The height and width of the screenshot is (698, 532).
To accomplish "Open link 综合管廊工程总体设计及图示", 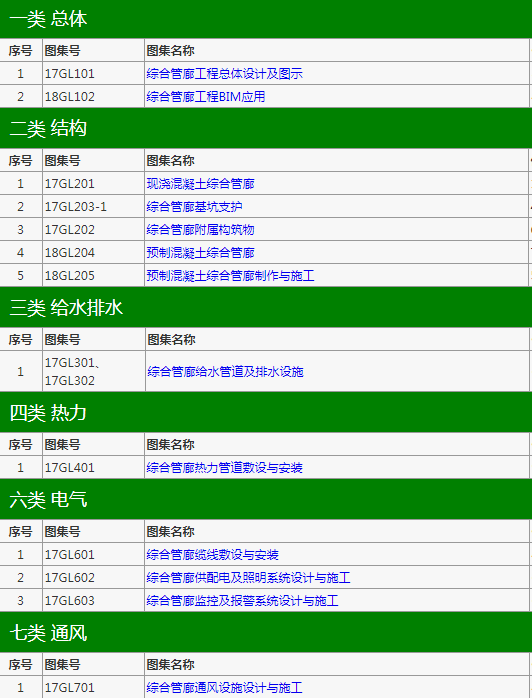I will pos(224,73).
